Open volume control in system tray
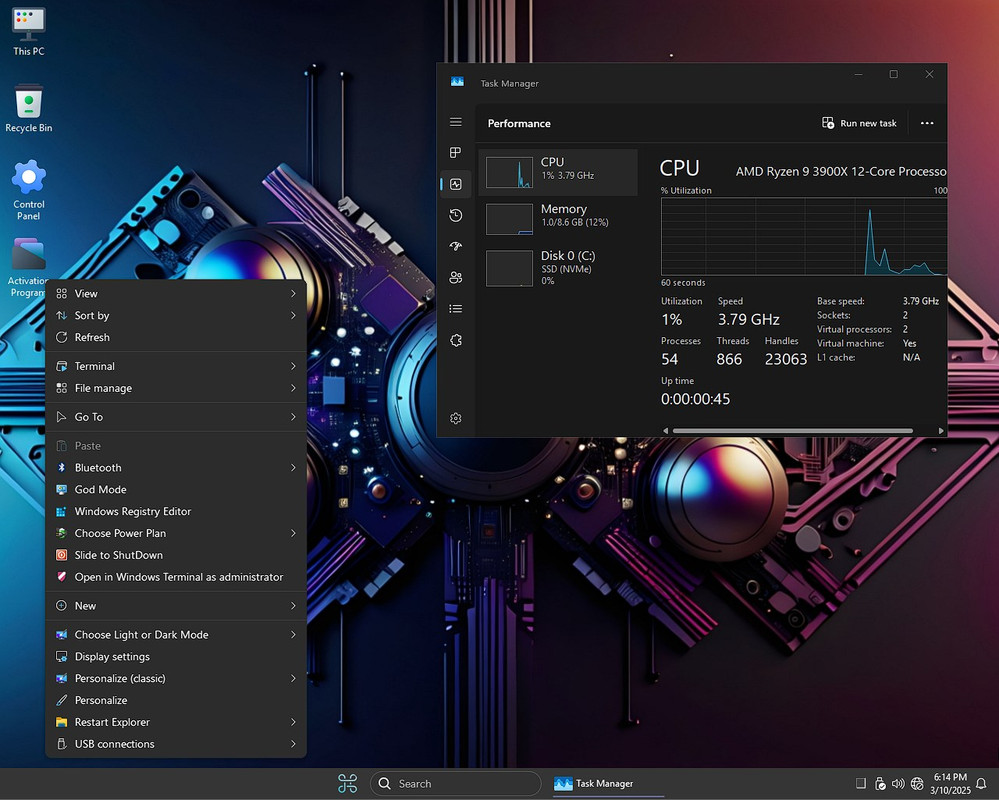Viewport: 999px width, 800px height. coord(898,783)
